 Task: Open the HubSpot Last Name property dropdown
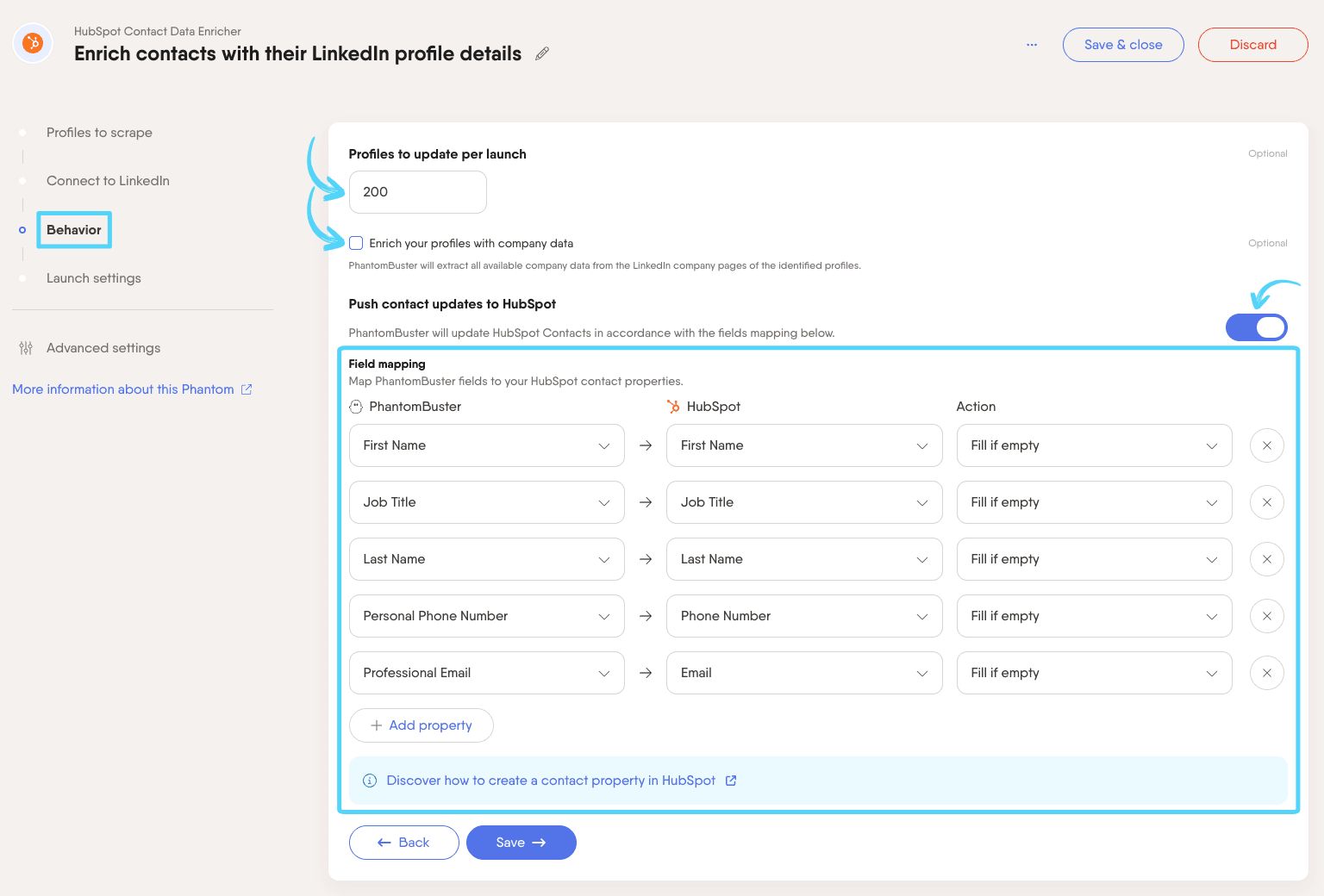(804, 559)
